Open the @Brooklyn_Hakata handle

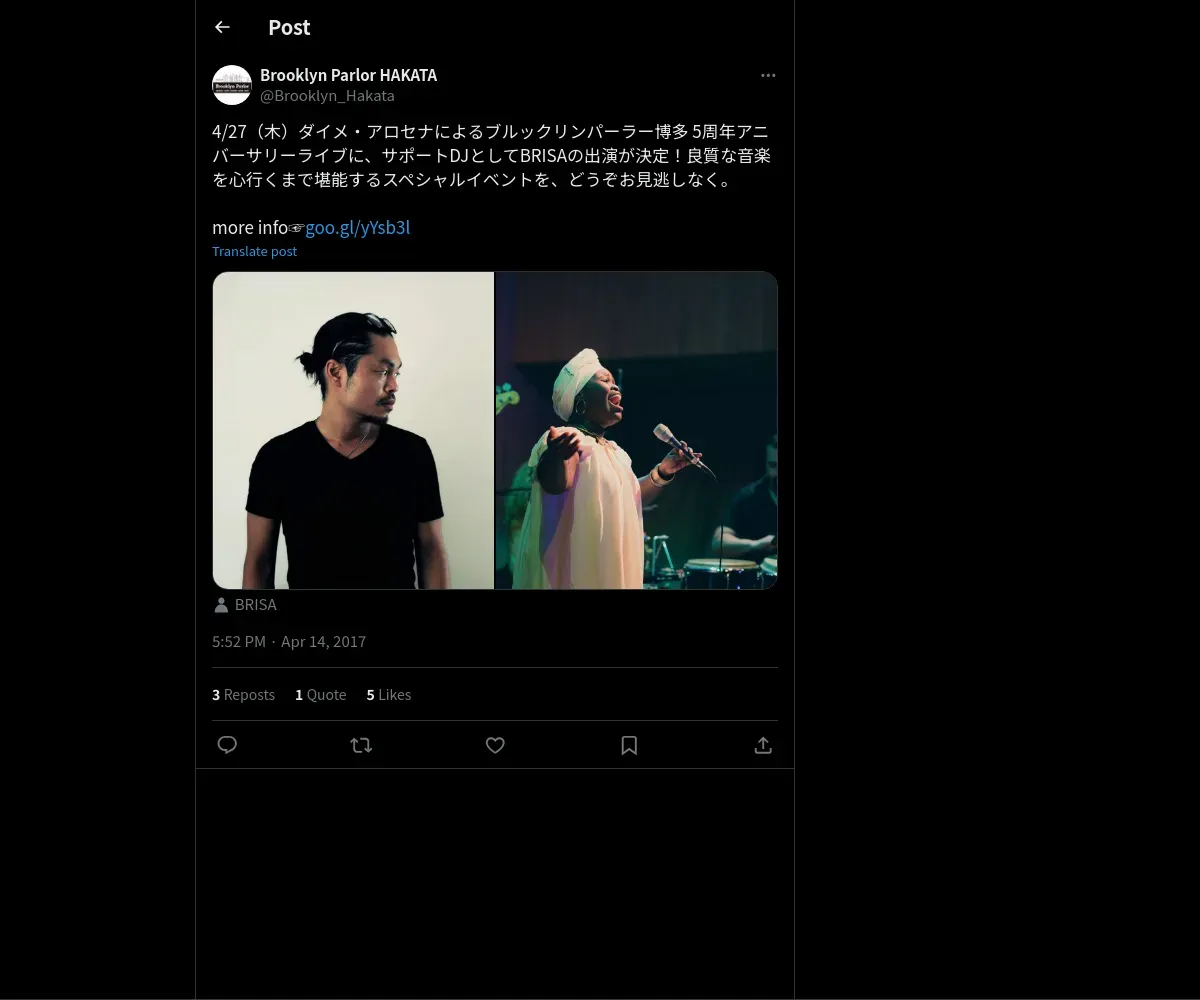point(327,96)
